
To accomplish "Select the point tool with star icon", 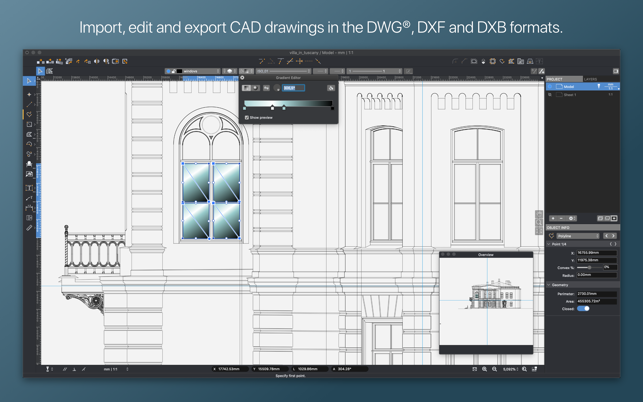I will click(x=29, y=94).
